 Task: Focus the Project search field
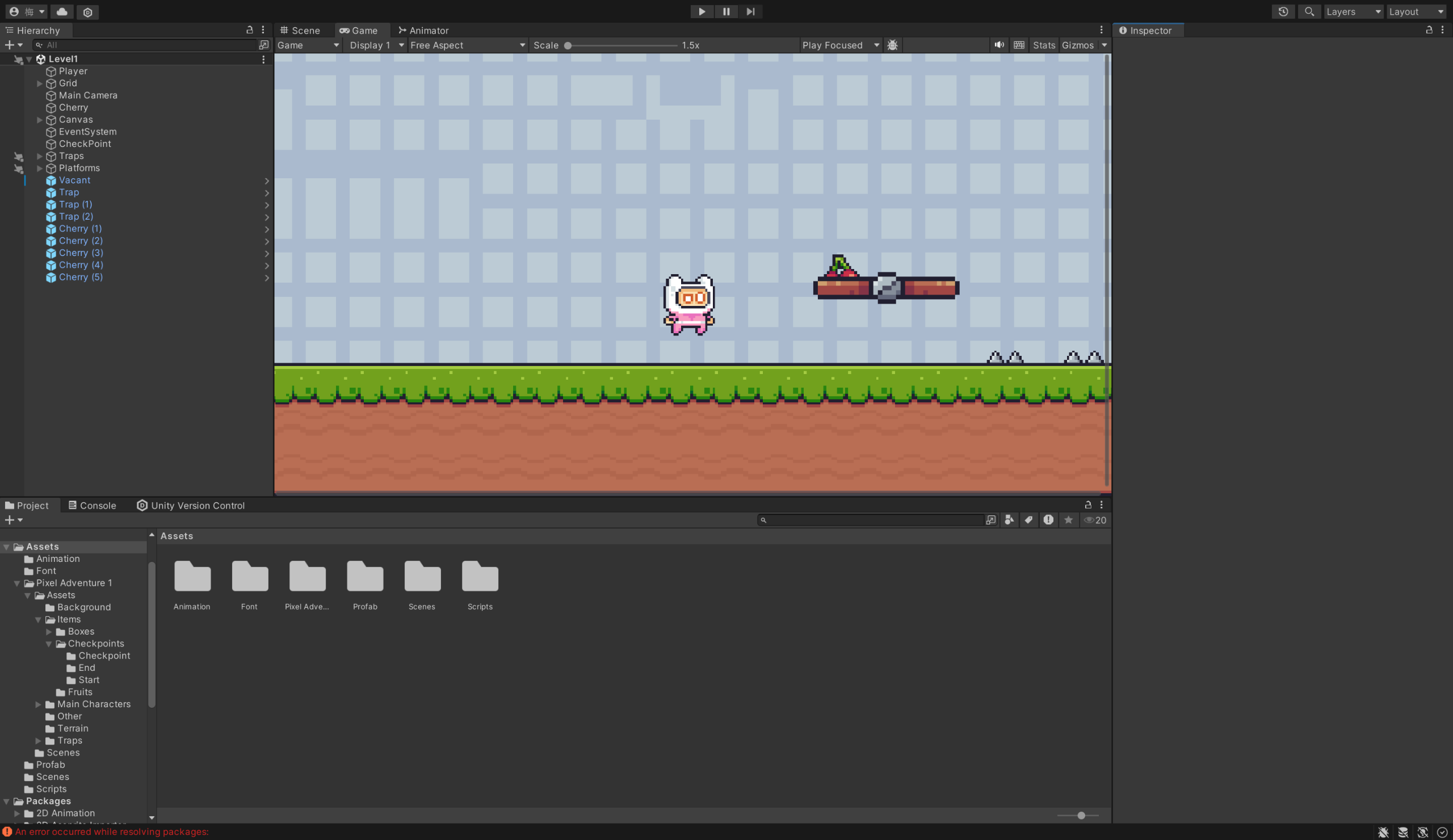[x=871, y=520]
